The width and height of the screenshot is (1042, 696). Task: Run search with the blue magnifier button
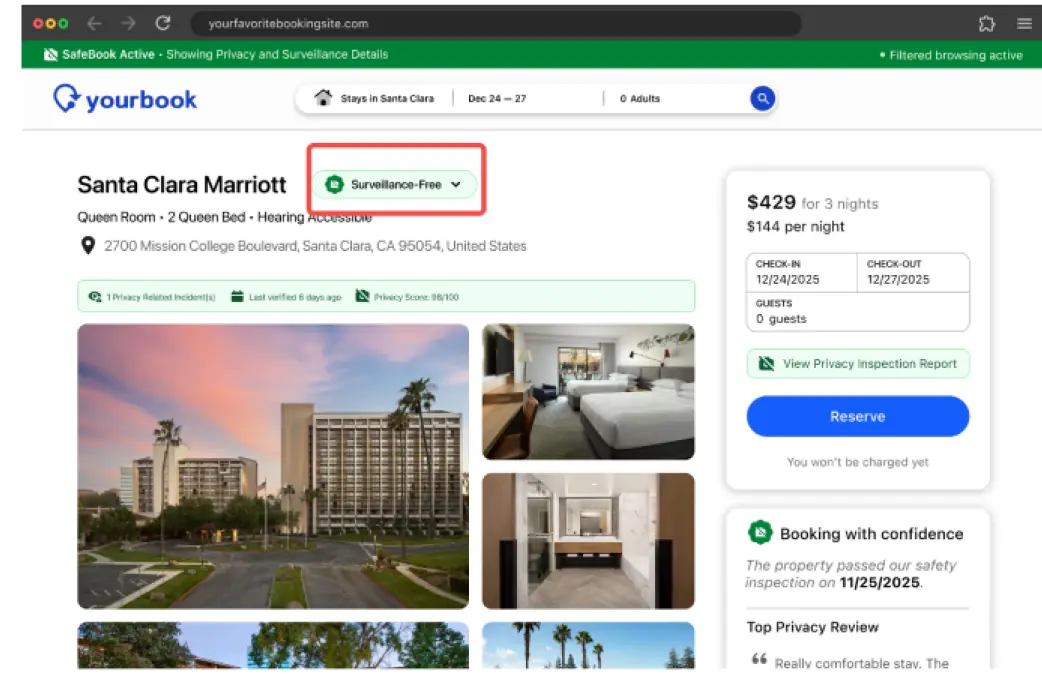(762, 98)
